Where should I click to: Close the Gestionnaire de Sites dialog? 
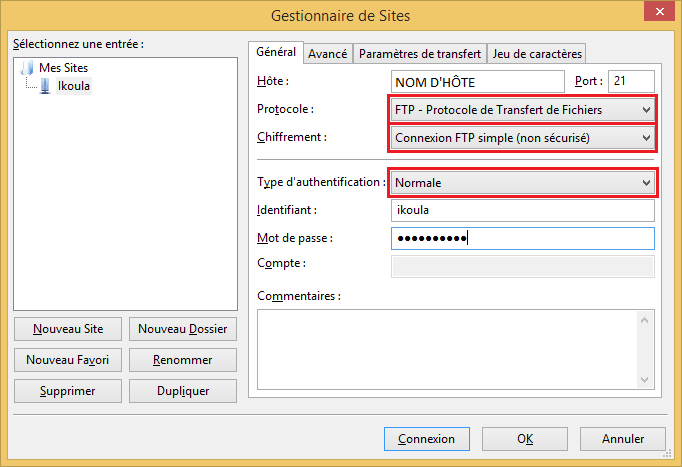click(x=659, y=11)
